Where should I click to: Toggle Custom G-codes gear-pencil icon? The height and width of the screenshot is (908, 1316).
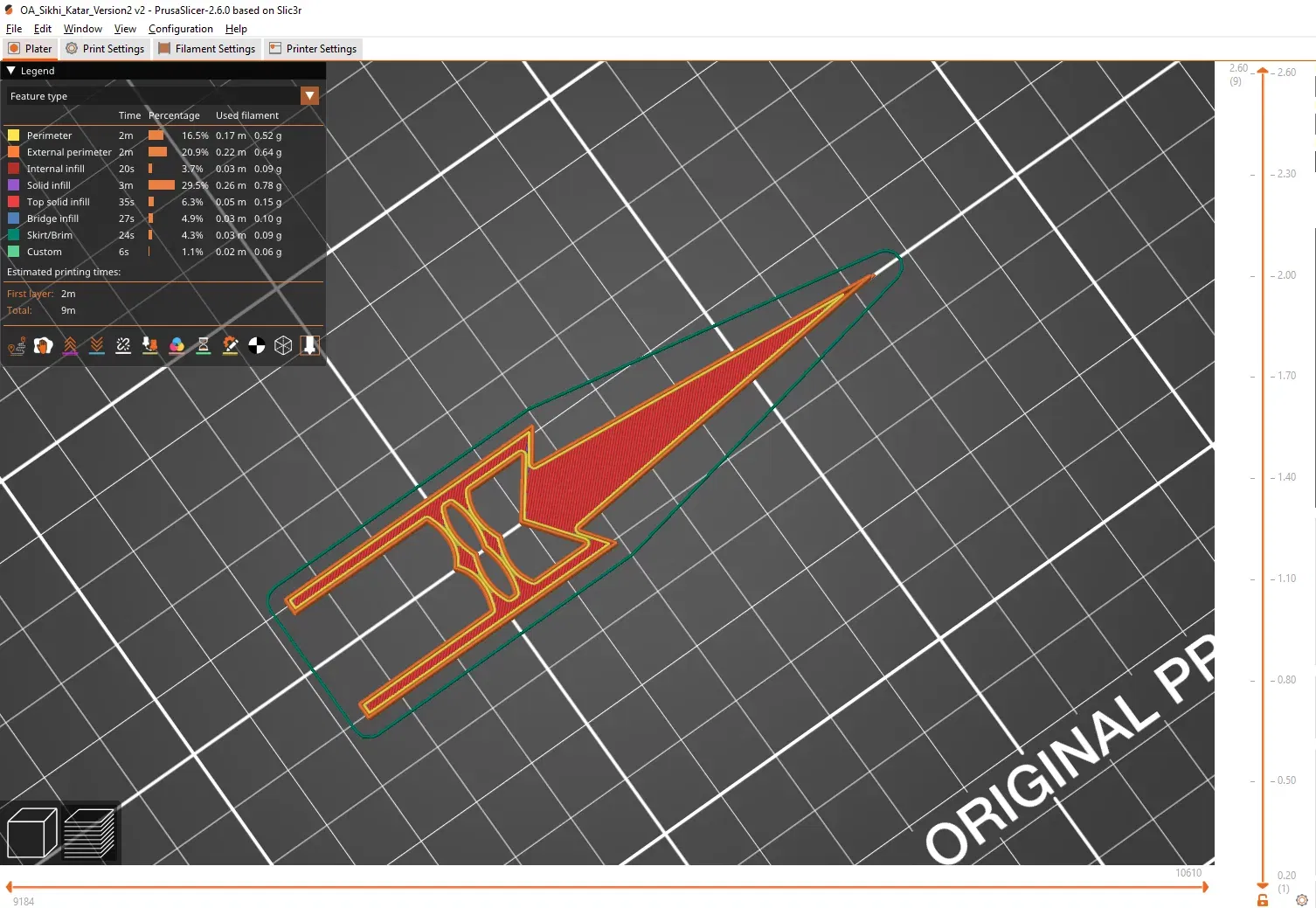coord(230,346)
